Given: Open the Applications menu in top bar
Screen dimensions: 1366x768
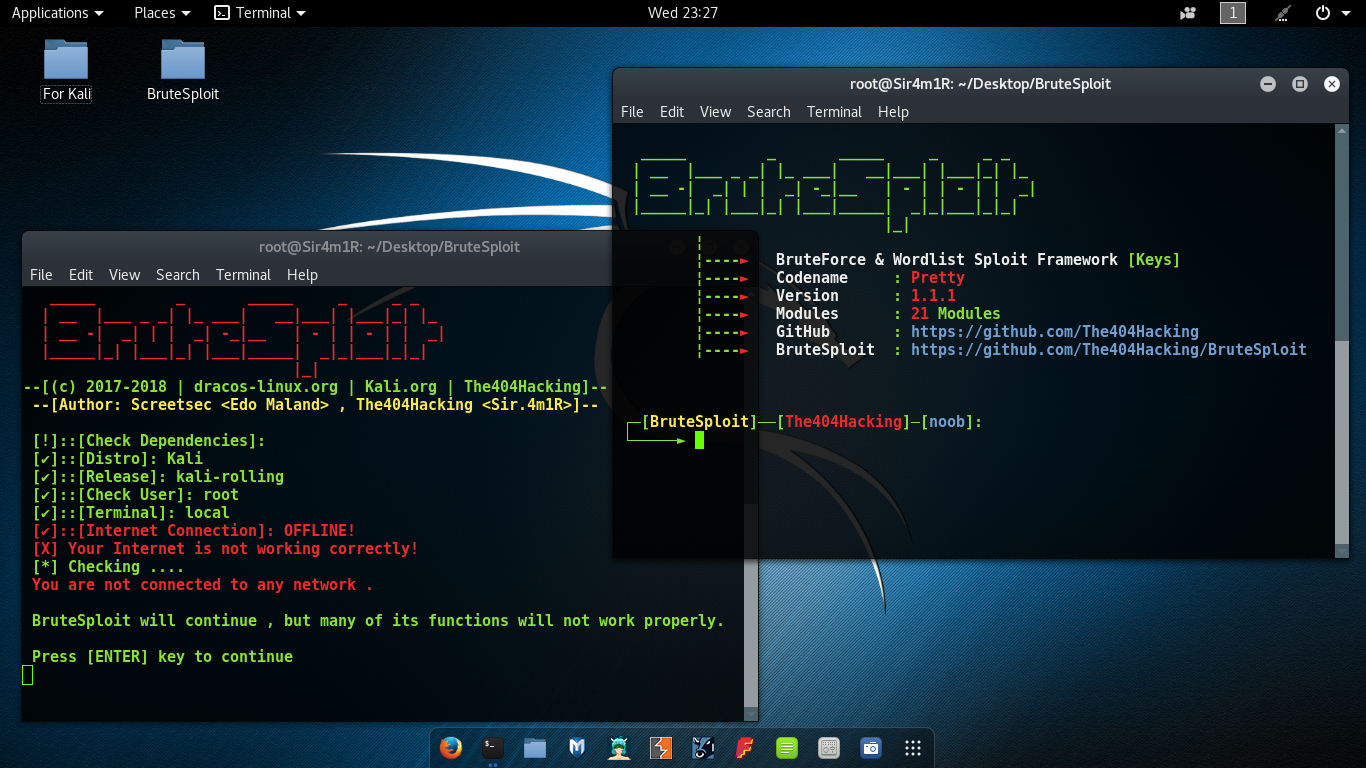Looking at the screenshot, I should click(57, 13).
